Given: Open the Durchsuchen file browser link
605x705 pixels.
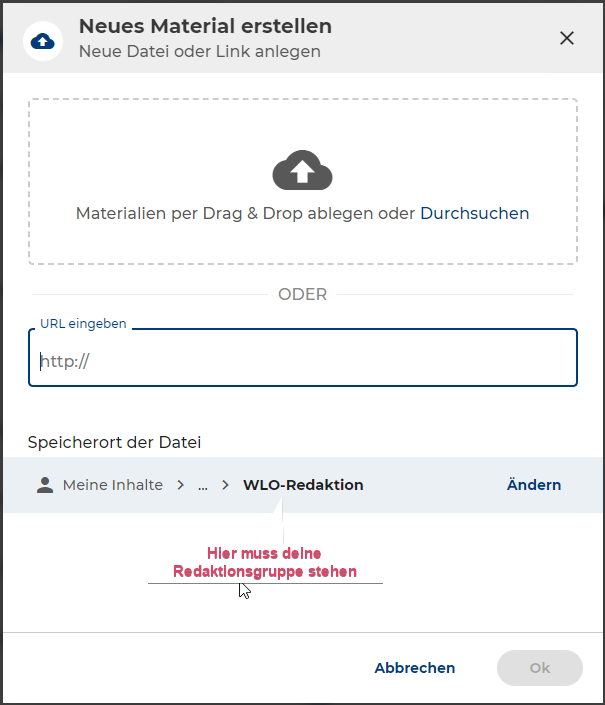Looking at the screenshot, I should (474, 213).
